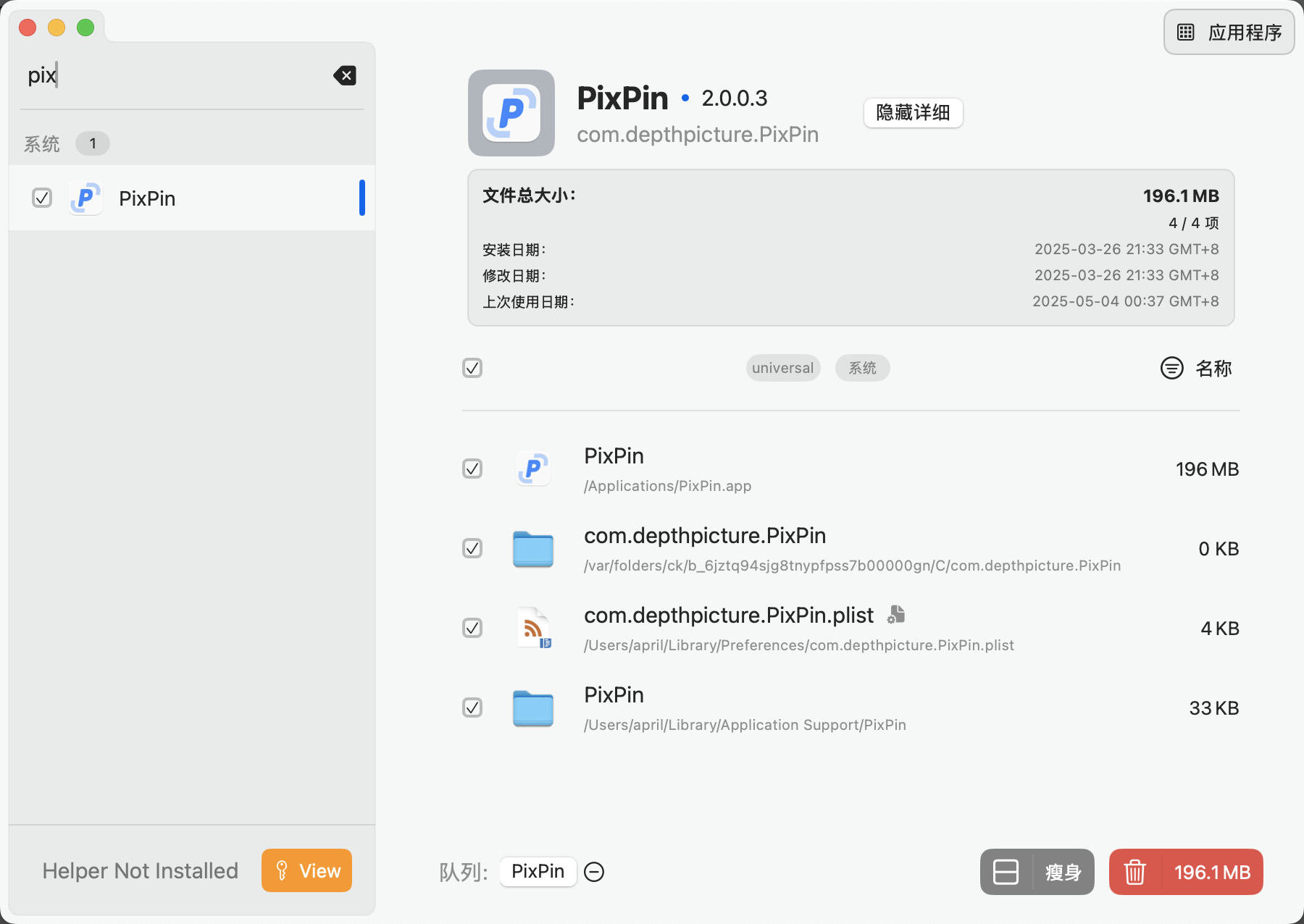Click the grid icon in 应用程序 button

point(1186,32)
